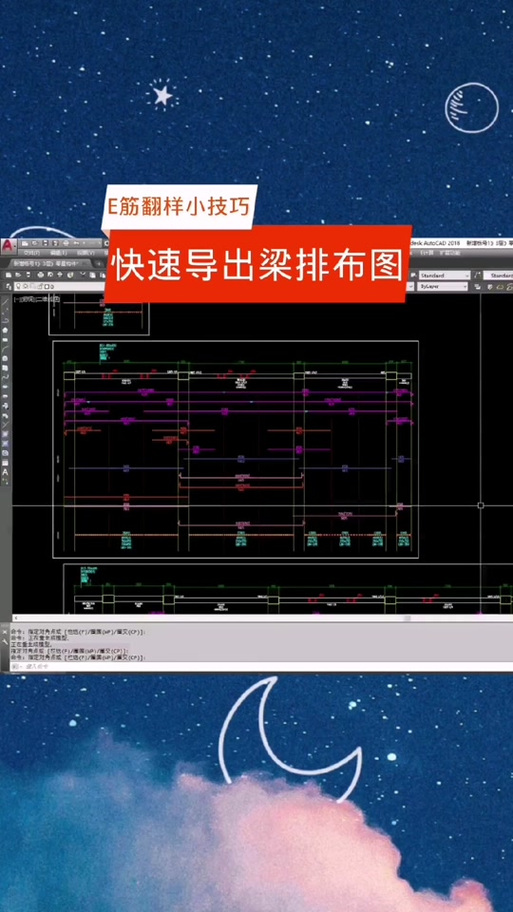This screenshot has width=513, height=912.
Task: Open the 编辑(E) menu
Action: point(59,253)
